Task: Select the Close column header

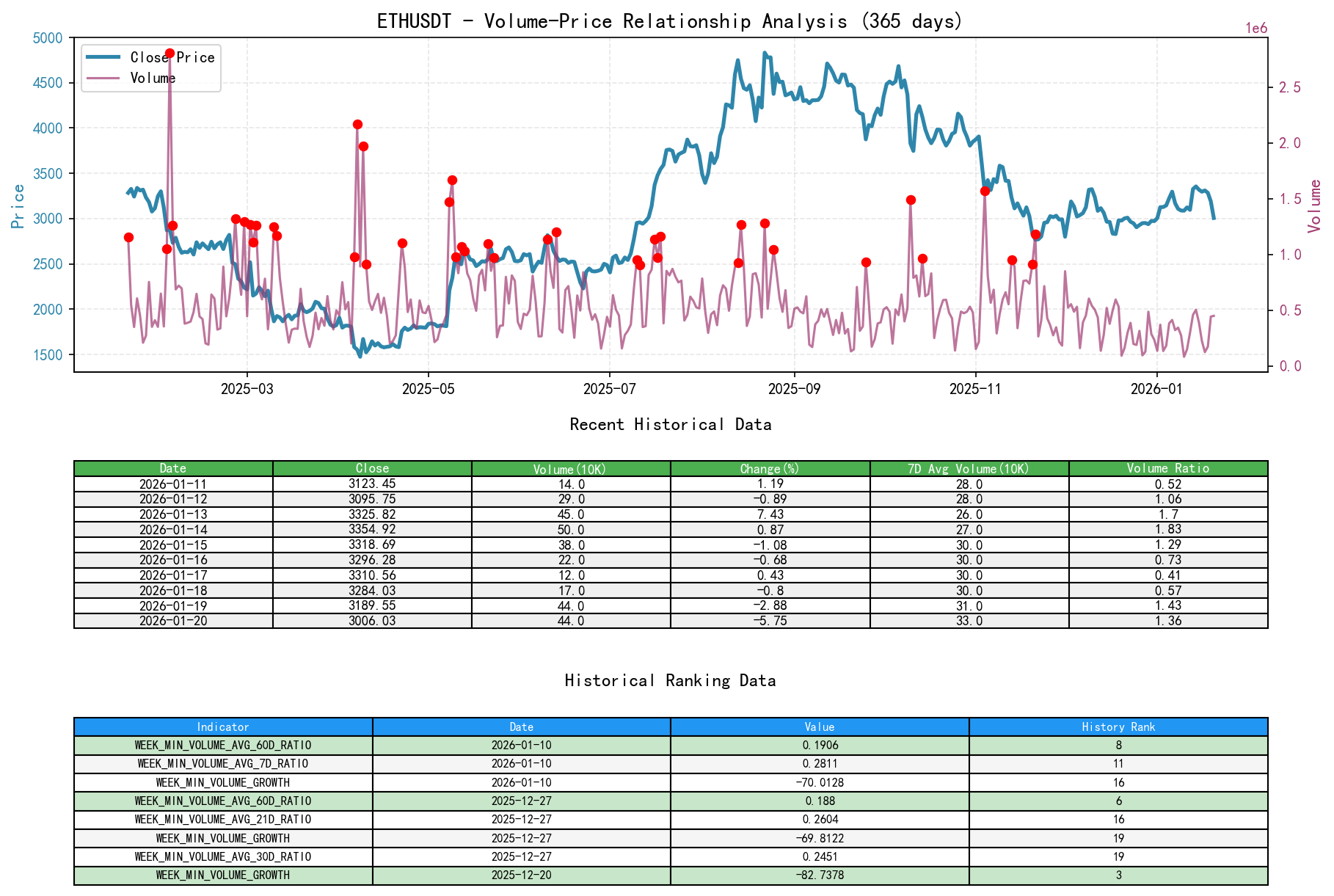Action: point(371,468)
